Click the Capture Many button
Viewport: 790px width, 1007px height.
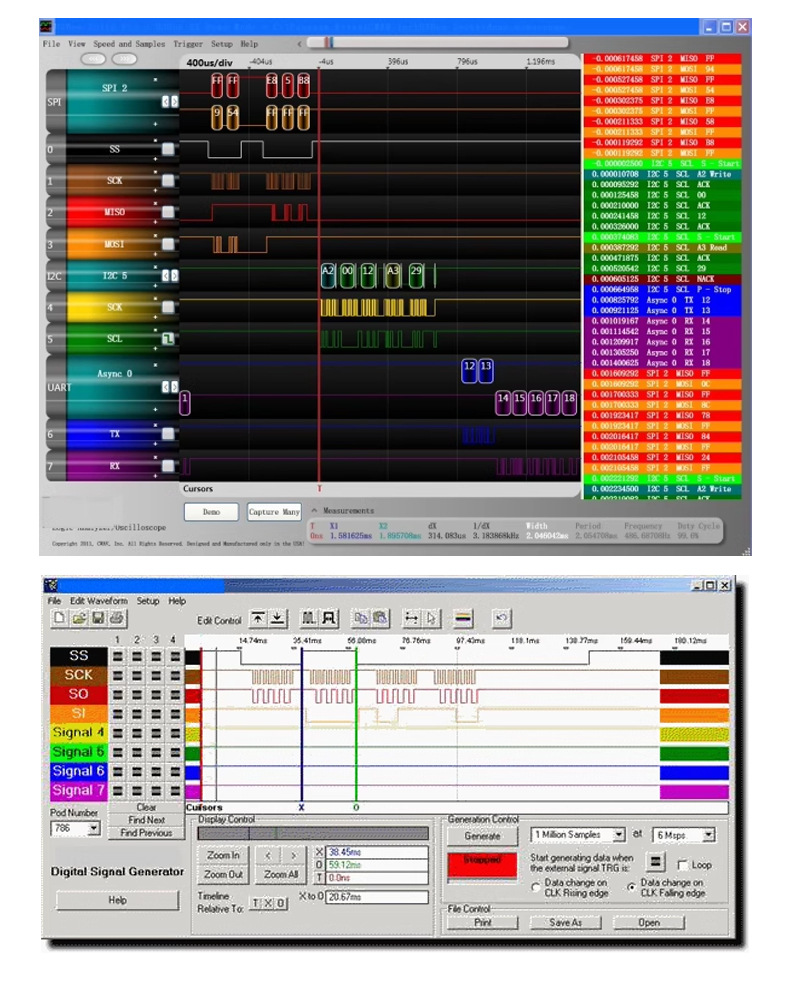[x=274, y=512]
